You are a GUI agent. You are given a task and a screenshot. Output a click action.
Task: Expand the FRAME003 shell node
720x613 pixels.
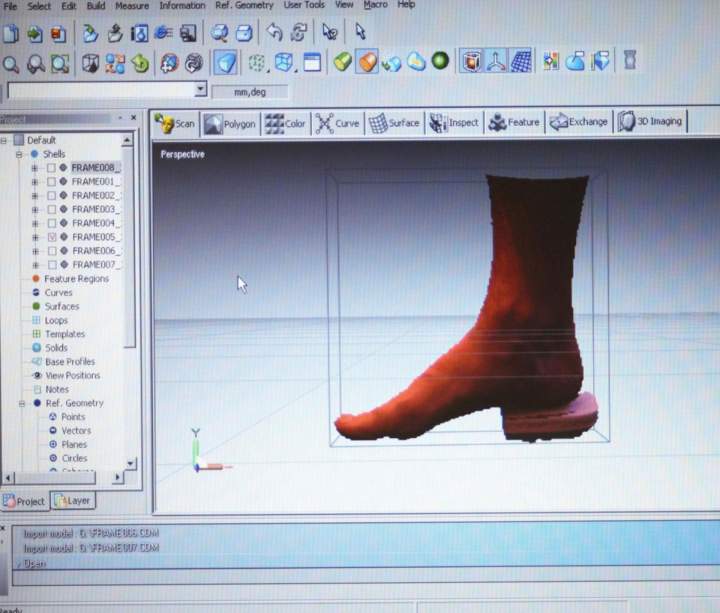35,210
